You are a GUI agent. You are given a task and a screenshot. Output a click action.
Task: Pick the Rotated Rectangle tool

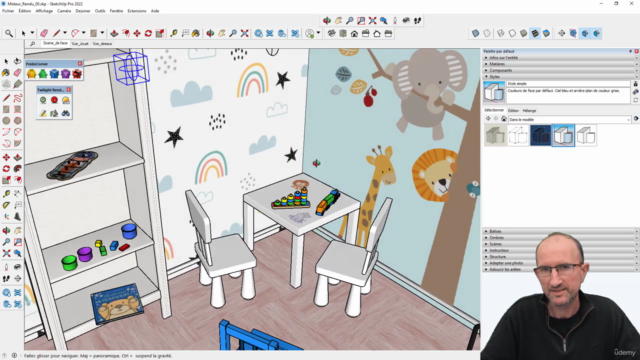pos(18,109)
